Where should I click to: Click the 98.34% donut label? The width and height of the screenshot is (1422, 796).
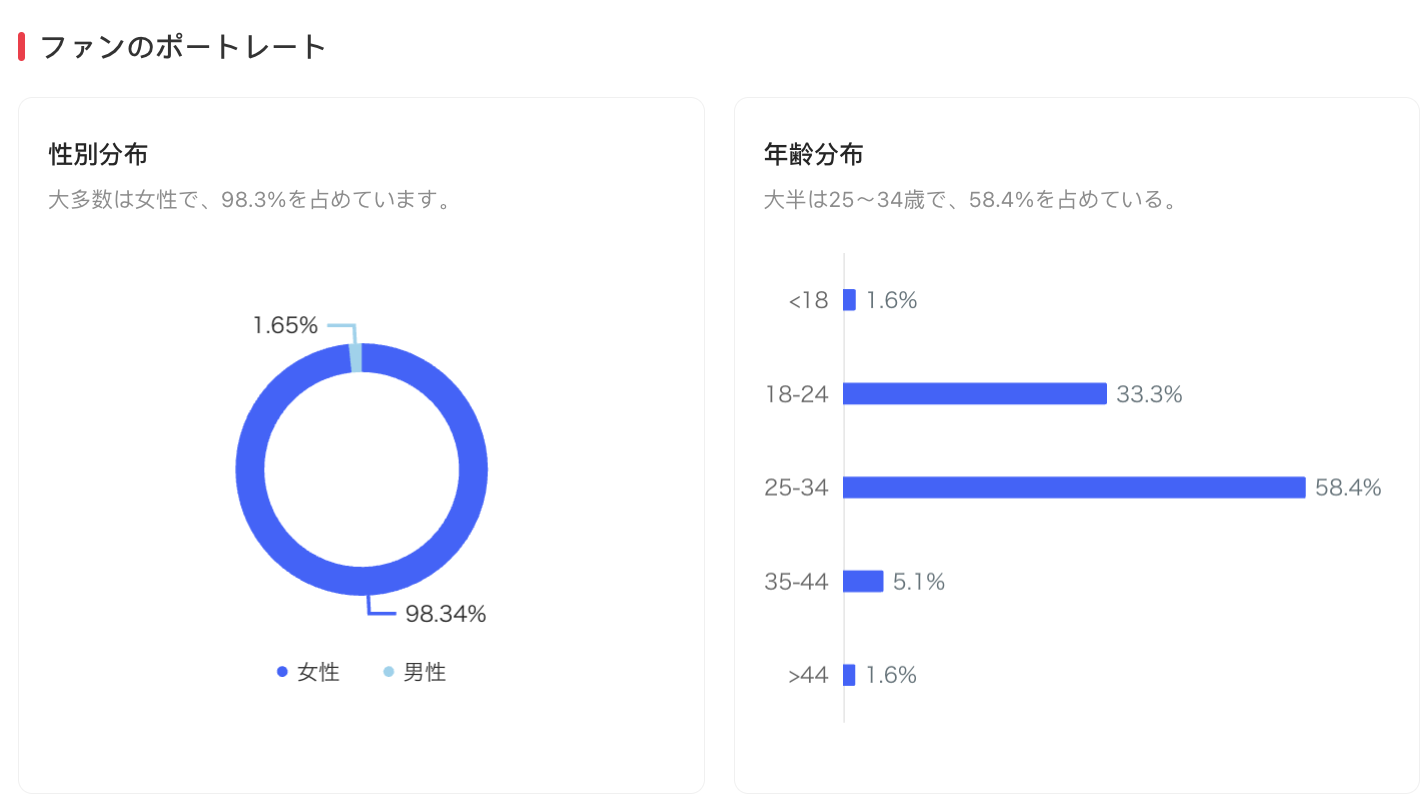coord(446,615)
